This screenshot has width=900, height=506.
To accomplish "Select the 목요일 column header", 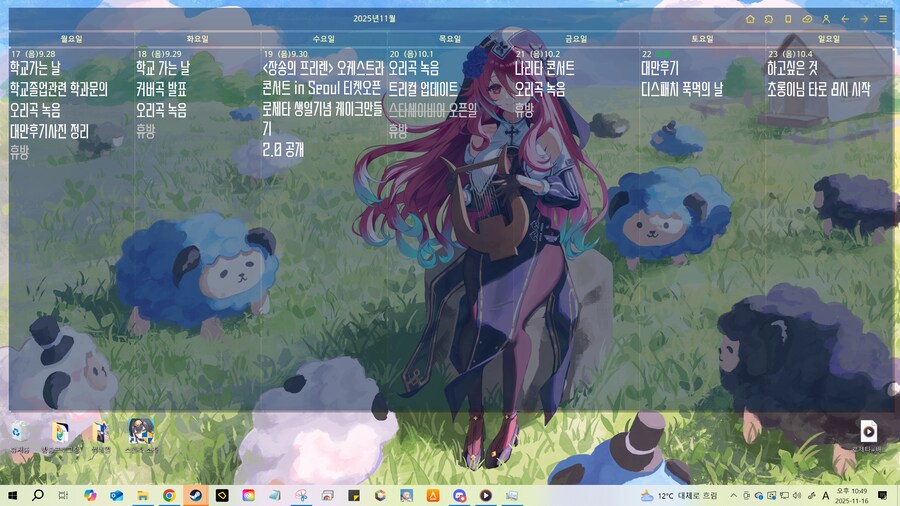I will point(450,38).
